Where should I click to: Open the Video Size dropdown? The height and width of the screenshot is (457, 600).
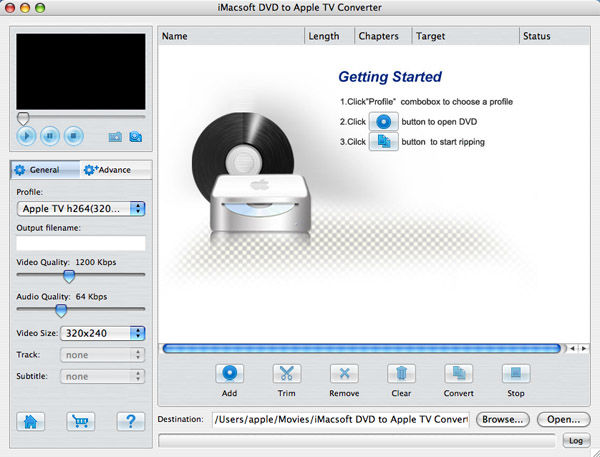click(x=103, y=333)
